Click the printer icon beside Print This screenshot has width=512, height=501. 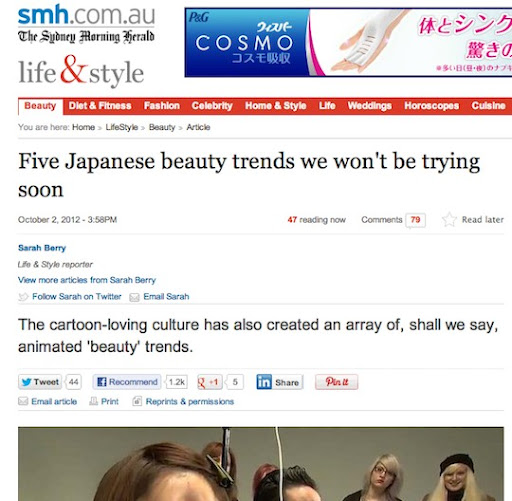[x=94, y=401]
